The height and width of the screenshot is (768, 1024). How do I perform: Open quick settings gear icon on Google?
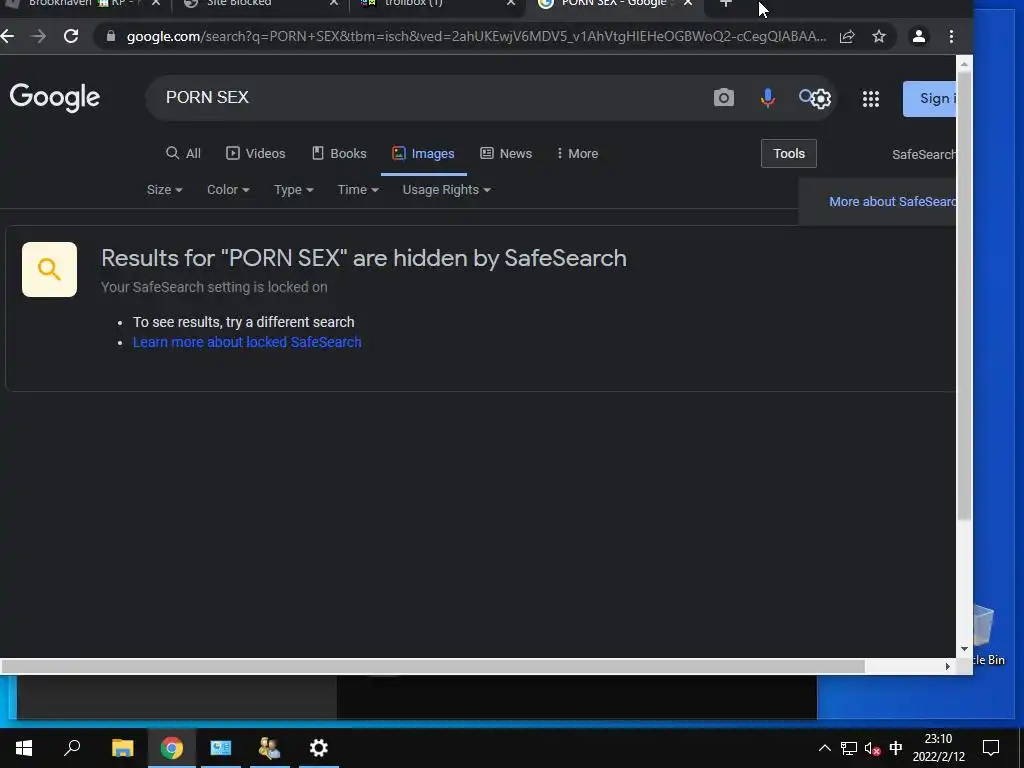pyautogui.click(x=821, y=99)
